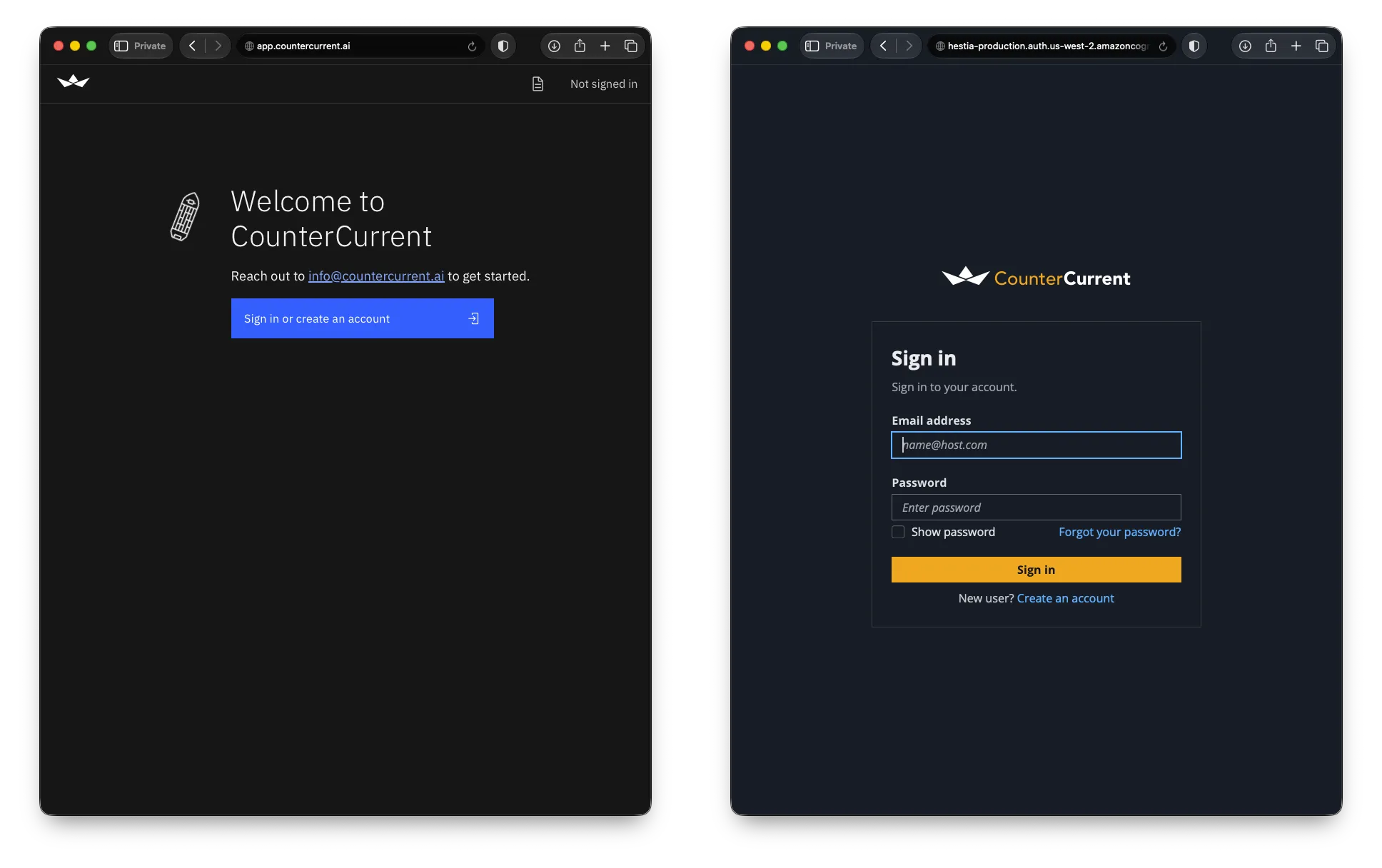Open new tab in hestia-production window

click(1296, 46)
